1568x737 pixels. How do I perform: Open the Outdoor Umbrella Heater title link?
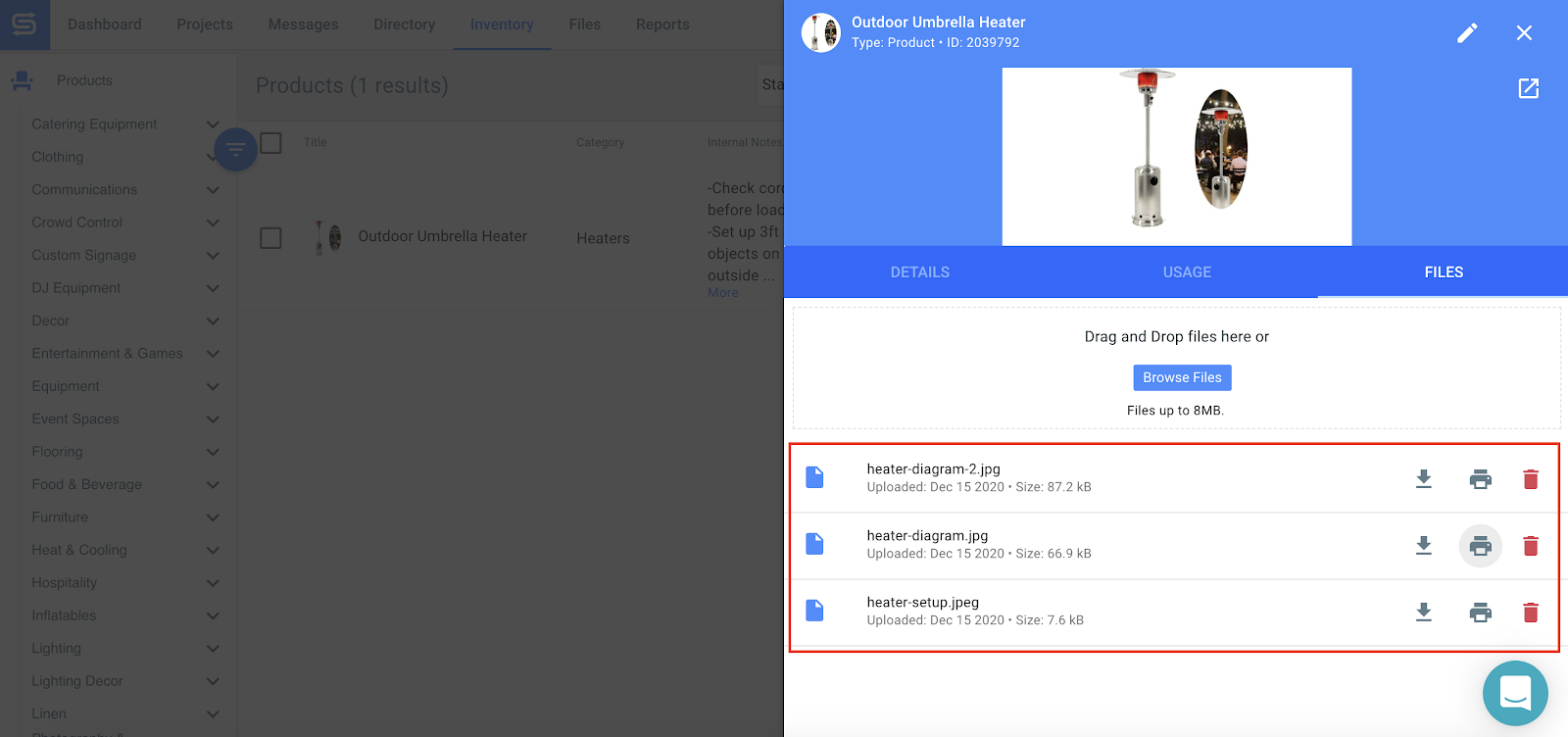coord(442,236)
